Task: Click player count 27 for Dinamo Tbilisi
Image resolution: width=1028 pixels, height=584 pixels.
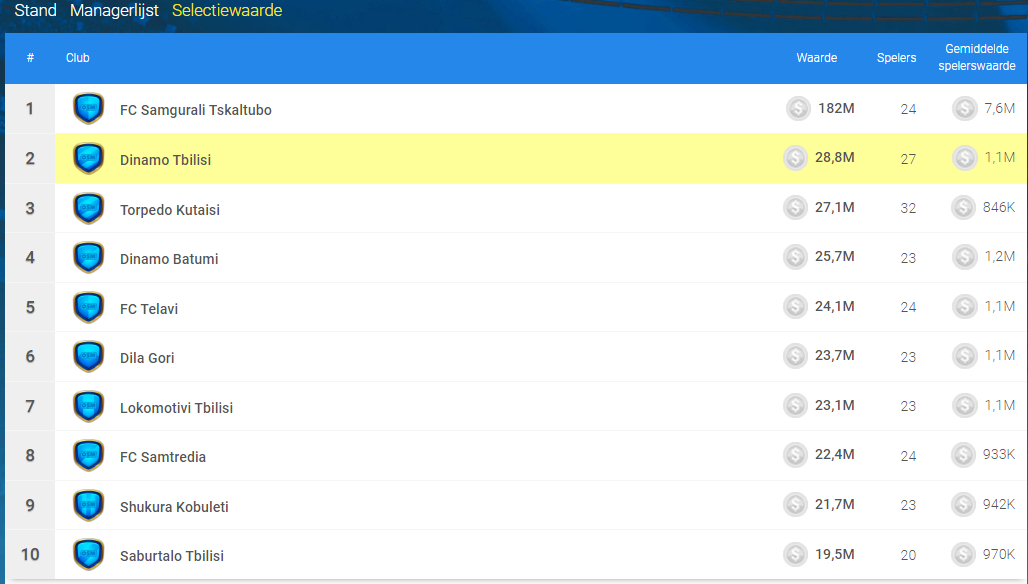Action: [x=908, y=159]
